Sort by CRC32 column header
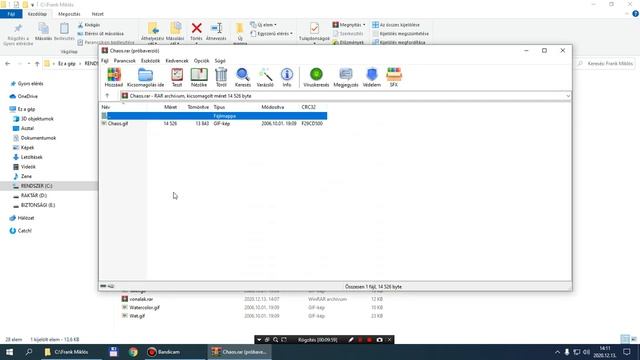640x360 pixels. click(309, 107)
